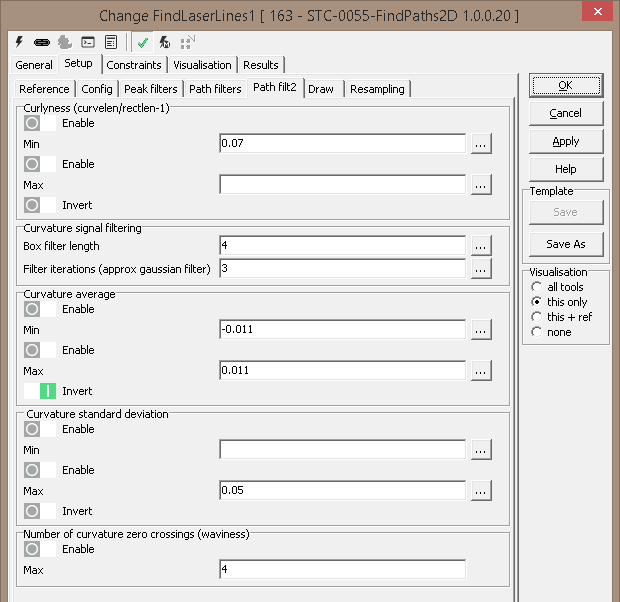Click the puzzle piece toolbar icon
620x602 pixels.
pyautogui.click(x=65, y=42)
